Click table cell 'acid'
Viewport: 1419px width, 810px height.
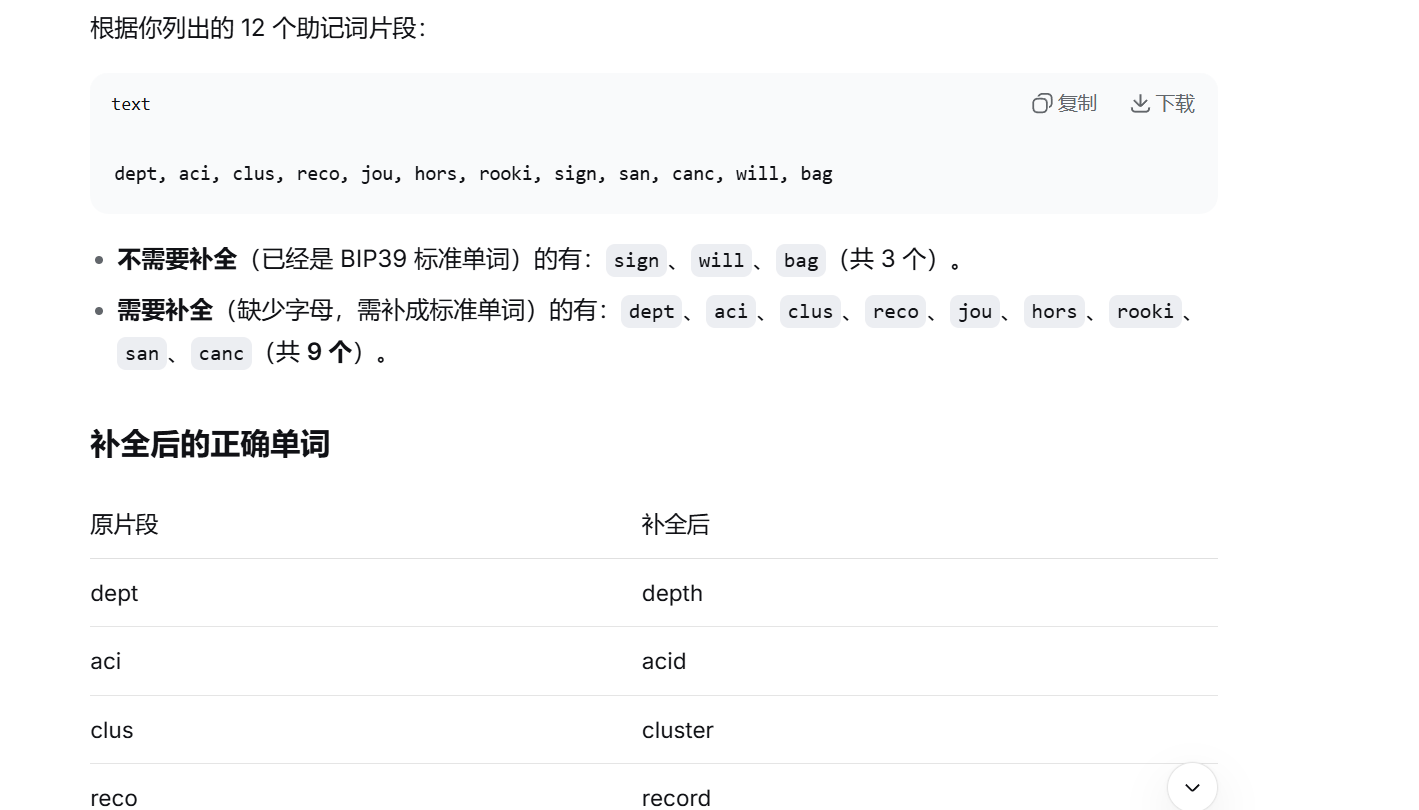664,661
